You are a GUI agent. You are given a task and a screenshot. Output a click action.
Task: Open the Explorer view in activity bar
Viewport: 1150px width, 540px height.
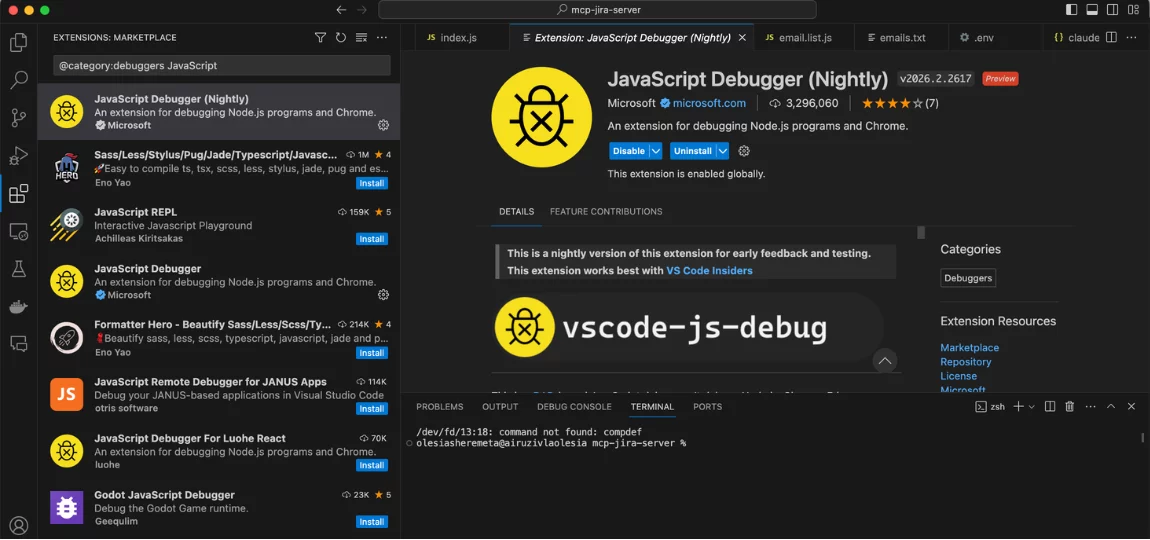pos(18,42)
